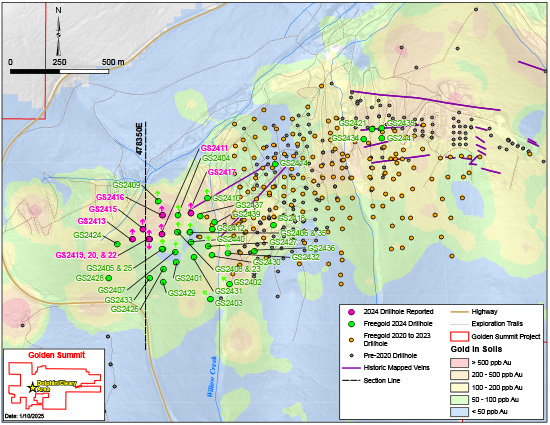The image size is (550, 425).
Task: Click the magenta 2024 Drillhole Reported legend dot
Action: pyautogui.click(x=351, y=312)
